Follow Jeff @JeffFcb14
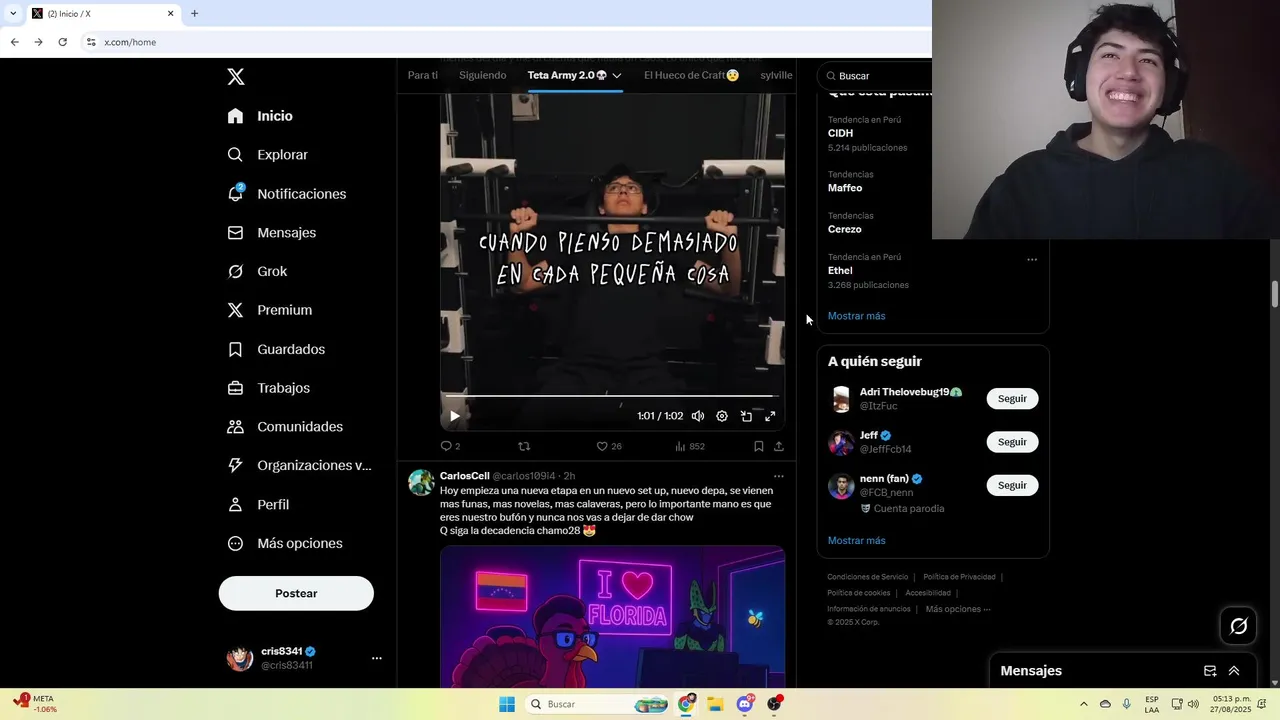 [1012, 442]
